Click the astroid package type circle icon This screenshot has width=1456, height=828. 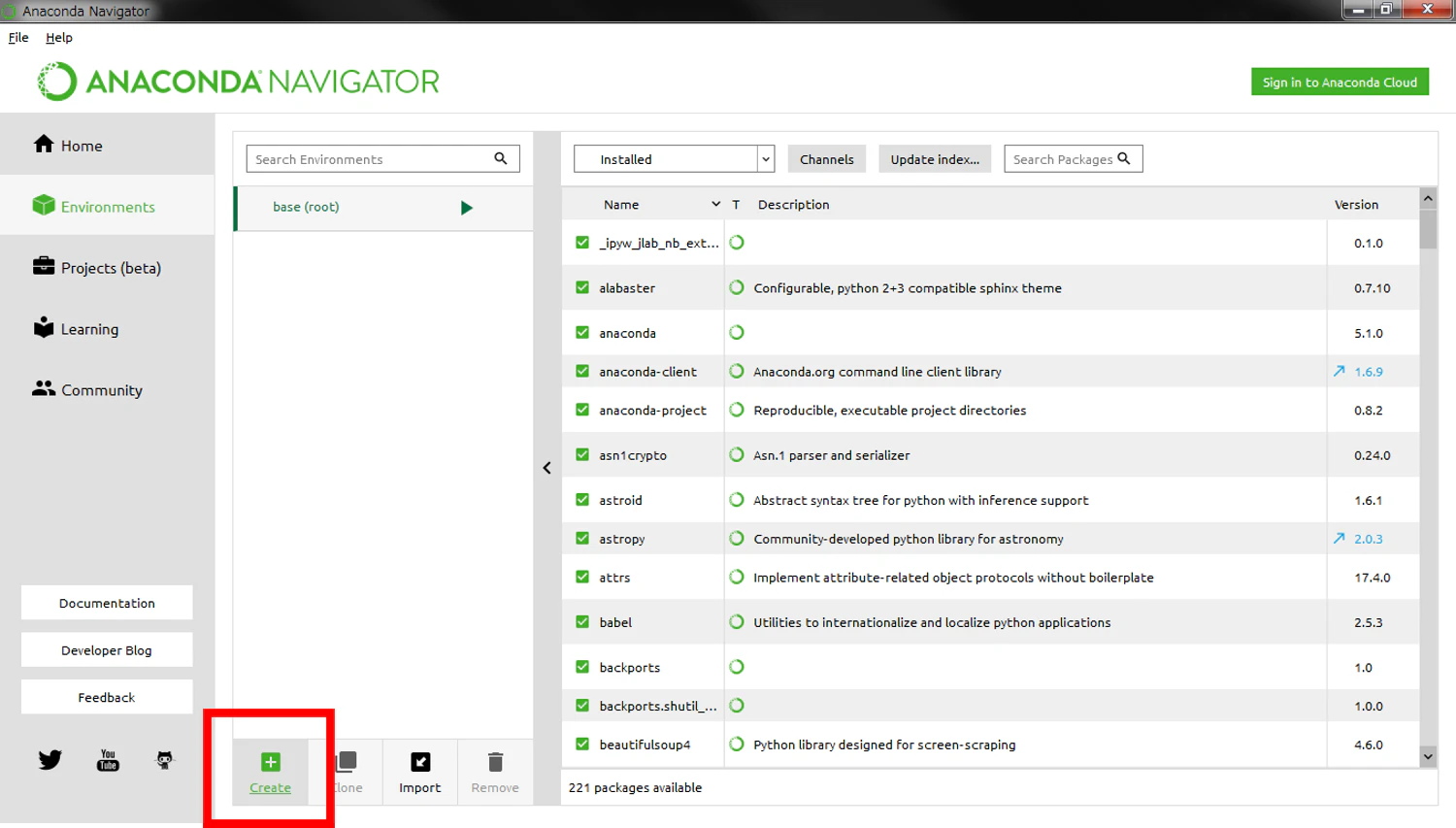point(737,500)
